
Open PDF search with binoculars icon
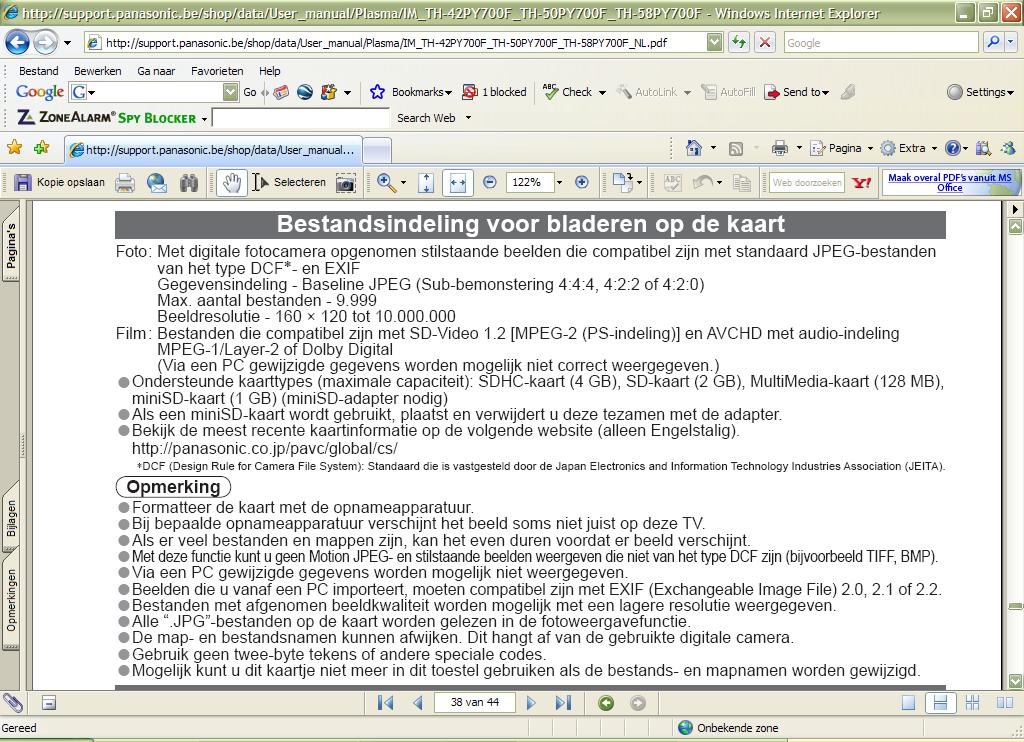[x=189, y=184]
